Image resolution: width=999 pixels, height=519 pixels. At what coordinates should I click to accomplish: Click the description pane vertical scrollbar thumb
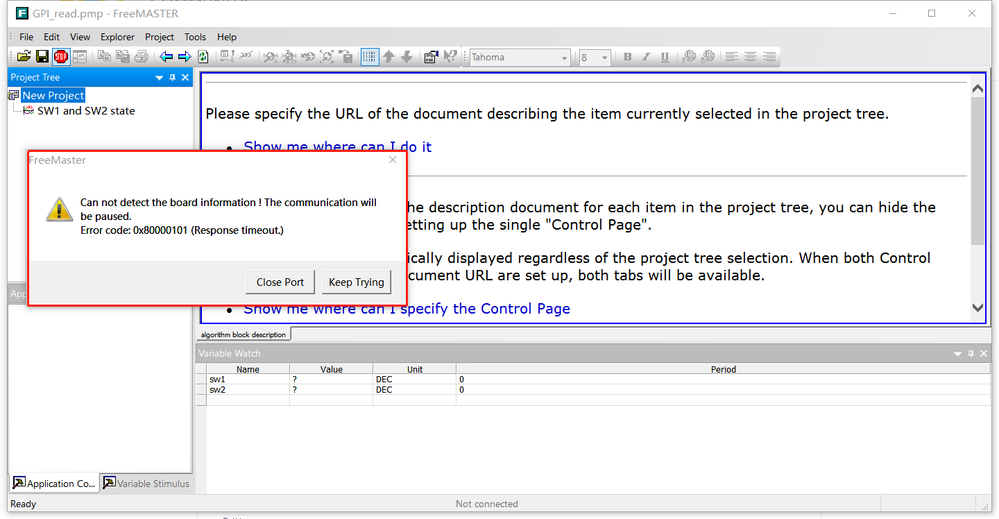tap(977, 171)
